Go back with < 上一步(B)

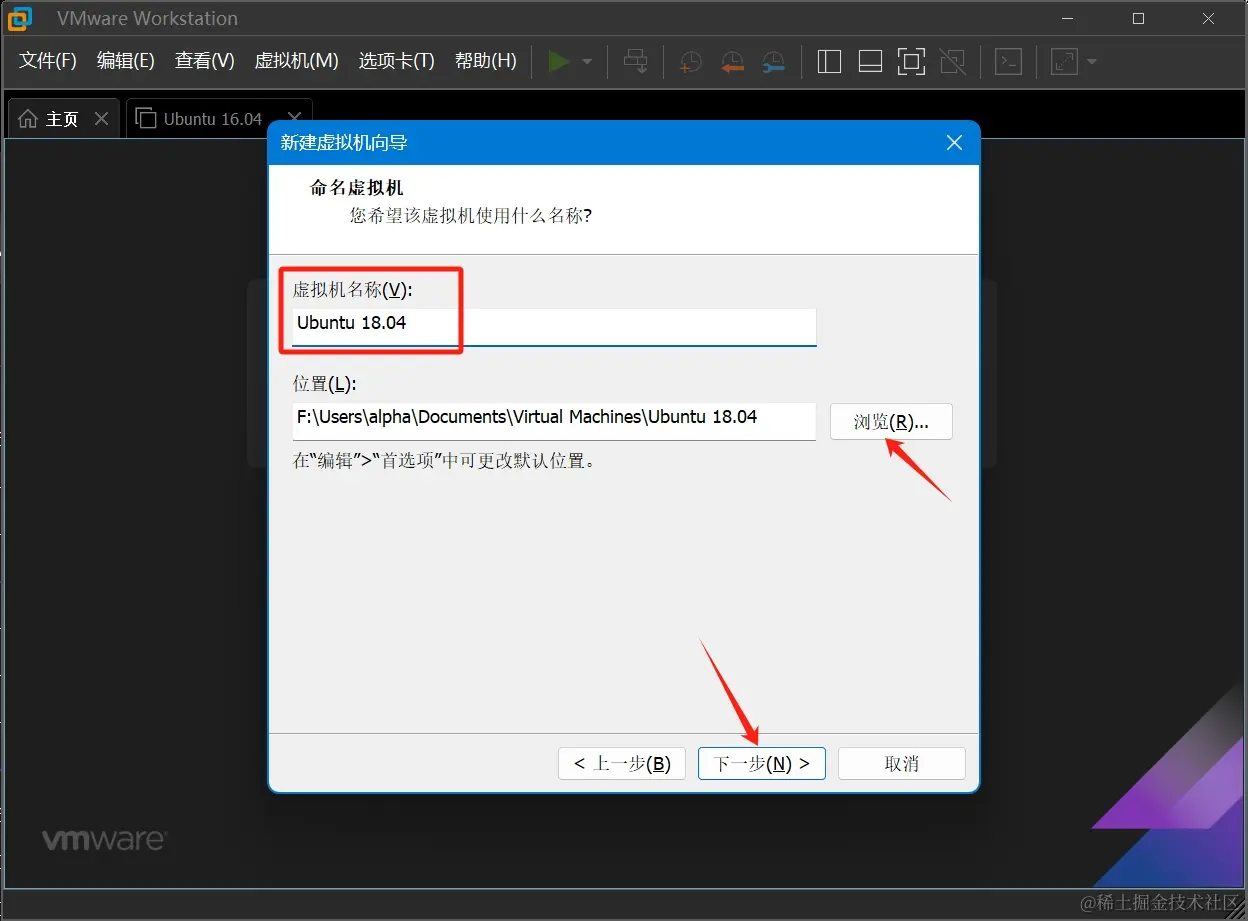[622, 764]
